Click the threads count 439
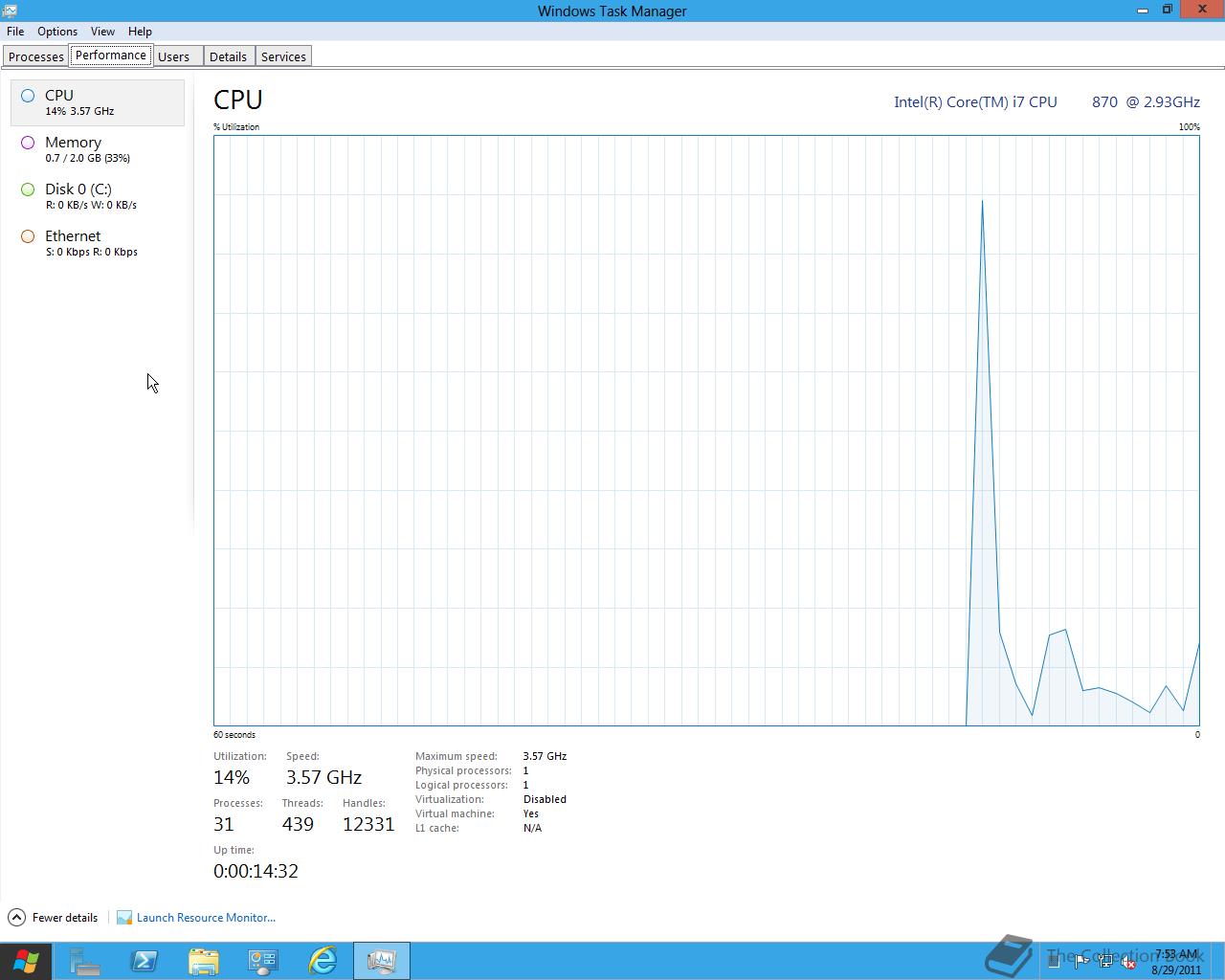The width and height of the screenshot is (1225, 980). click(x=298, y=824)
